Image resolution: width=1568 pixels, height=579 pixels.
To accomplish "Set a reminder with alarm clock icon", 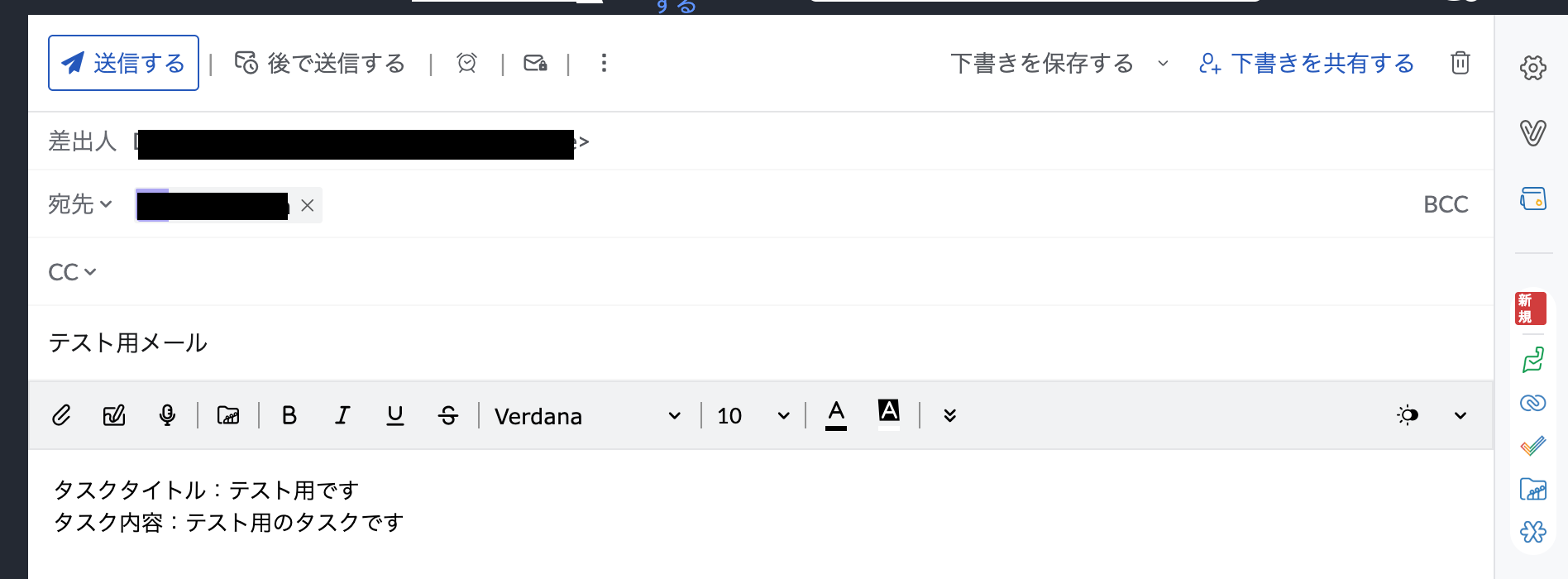I will [x=467, y=63].
